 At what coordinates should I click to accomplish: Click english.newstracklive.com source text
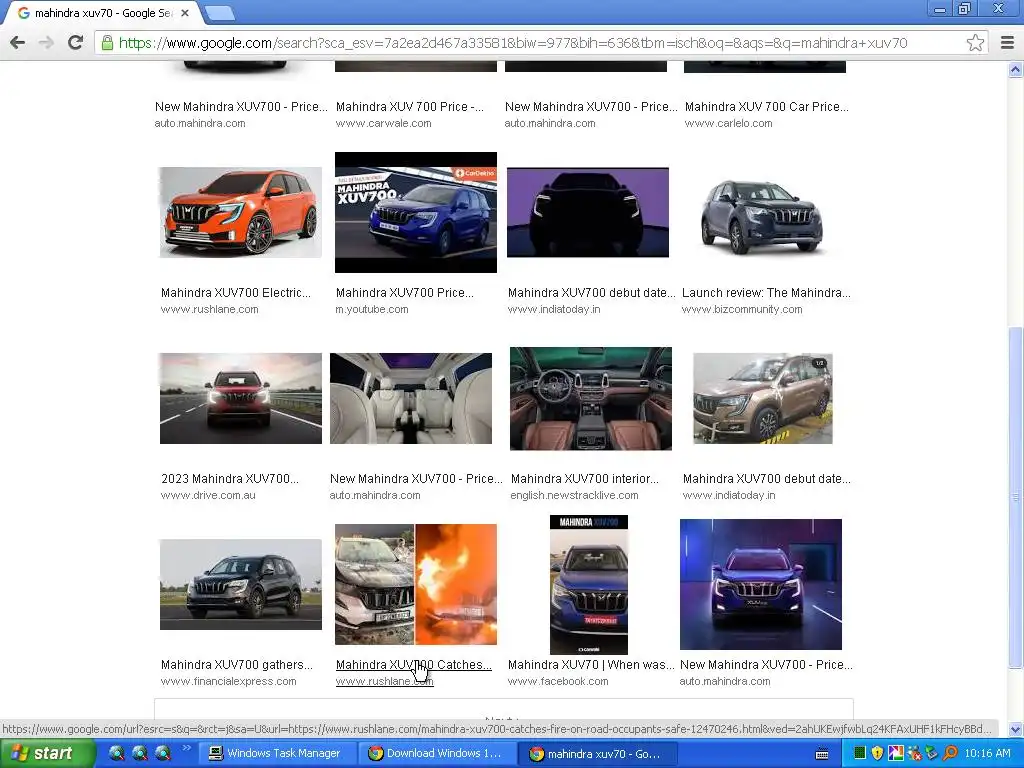pyautogui.click(x=575, y=495)
